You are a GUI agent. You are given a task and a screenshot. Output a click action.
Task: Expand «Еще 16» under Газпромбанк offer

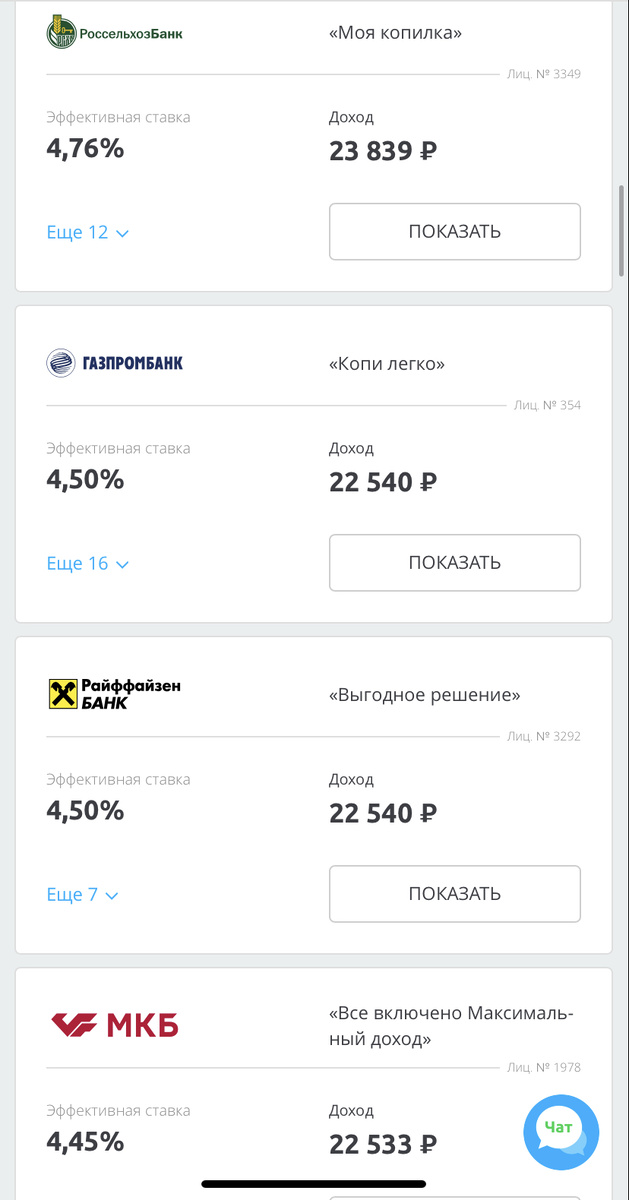point(84,563)
